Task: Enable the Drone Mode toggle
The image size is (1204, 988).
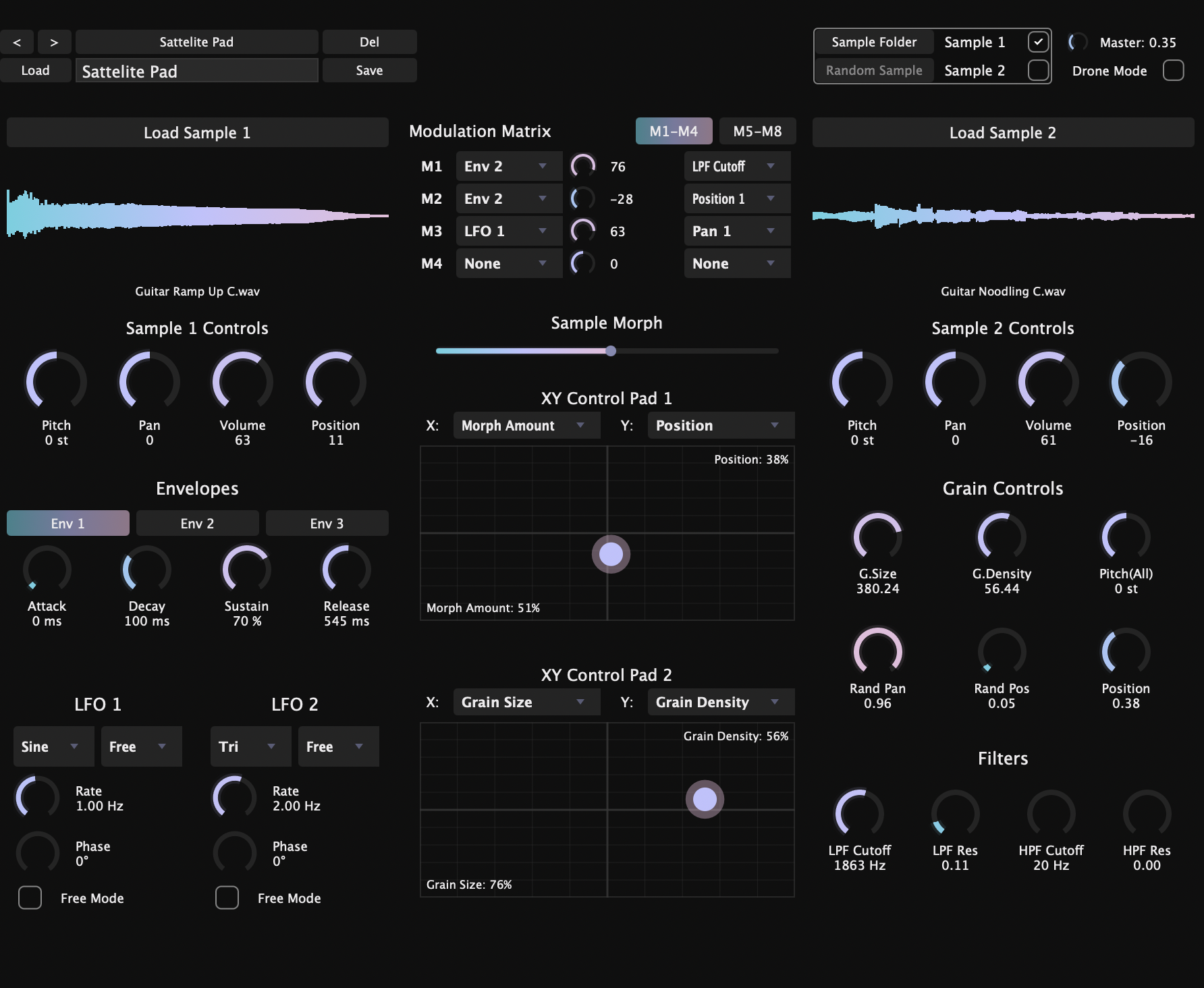Action: pyautogui.click(x=1174, y=70)
